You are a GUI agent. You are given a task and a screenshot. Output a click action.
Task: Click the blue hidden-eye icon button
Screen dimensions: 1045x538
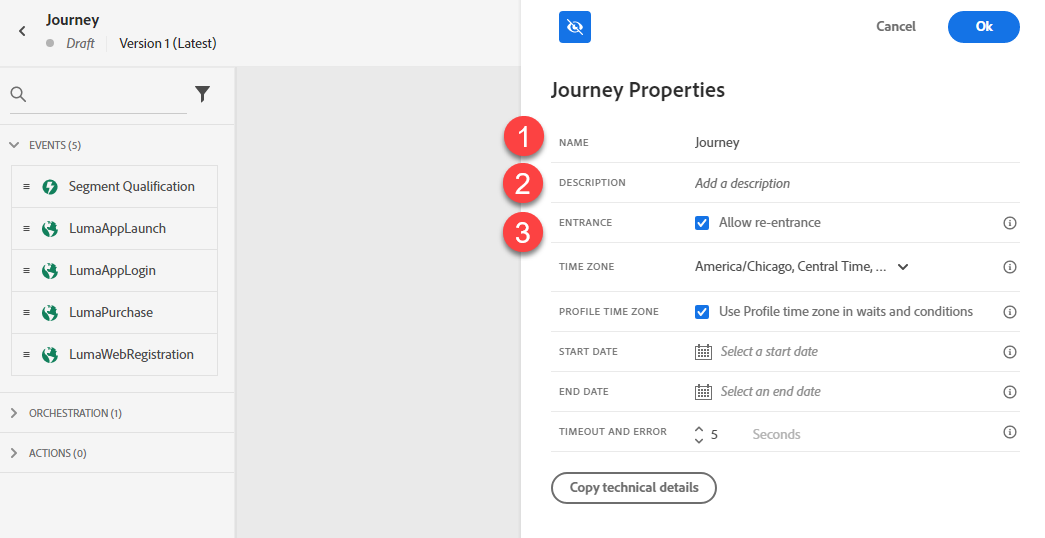[x=574, y=27]
